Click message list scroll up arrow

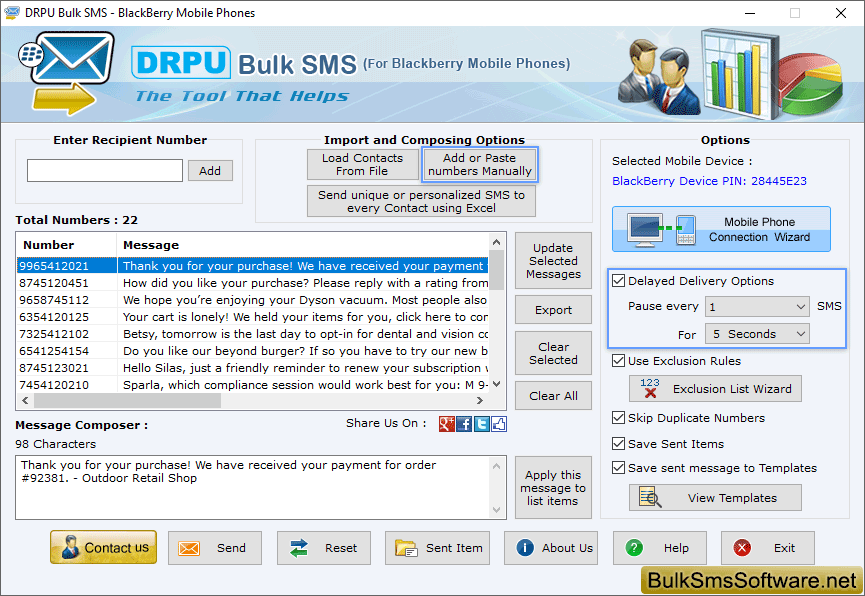click(x=496, y=242)
